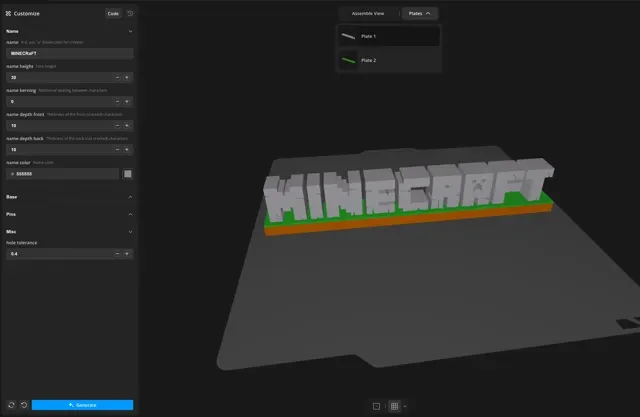Image resolution: width=640 pixels, height=417 pixels.
Task: Click the reset undo icon near Generate
Action: pos(24,405)
